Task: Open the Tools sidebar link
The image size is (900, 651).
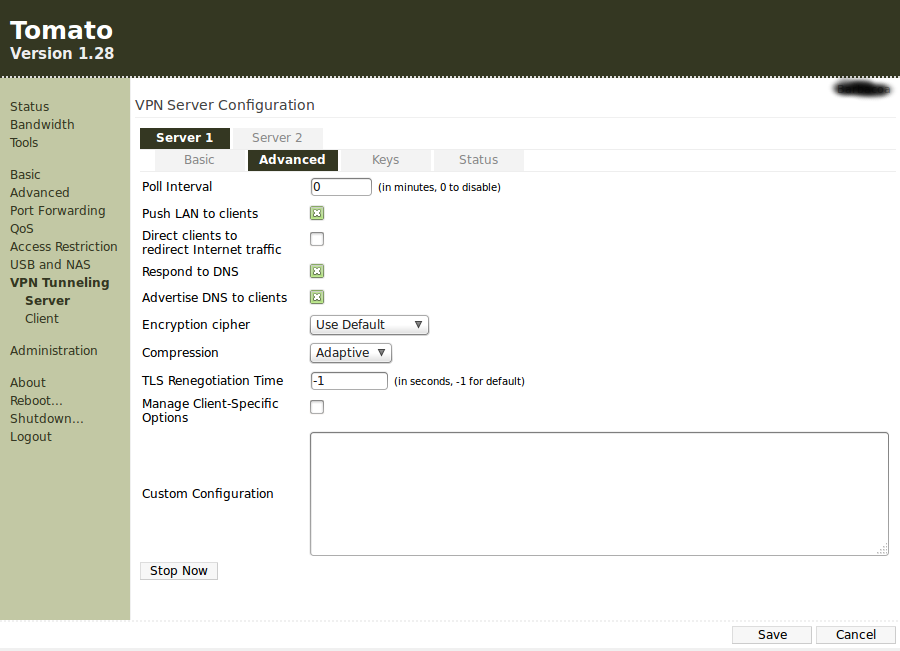Action: click(24, 143)
